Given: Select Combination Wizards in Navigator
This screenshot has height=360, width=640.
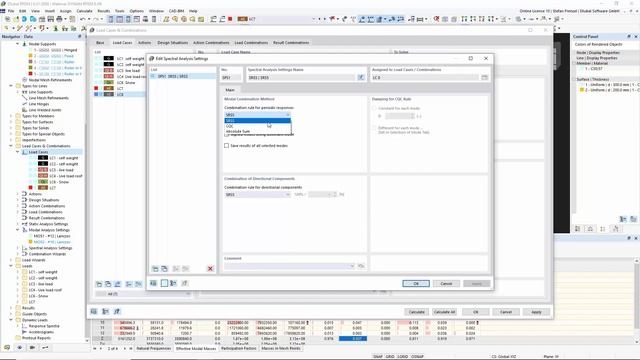Looking at the screenshot, I should tap(47, 254).
